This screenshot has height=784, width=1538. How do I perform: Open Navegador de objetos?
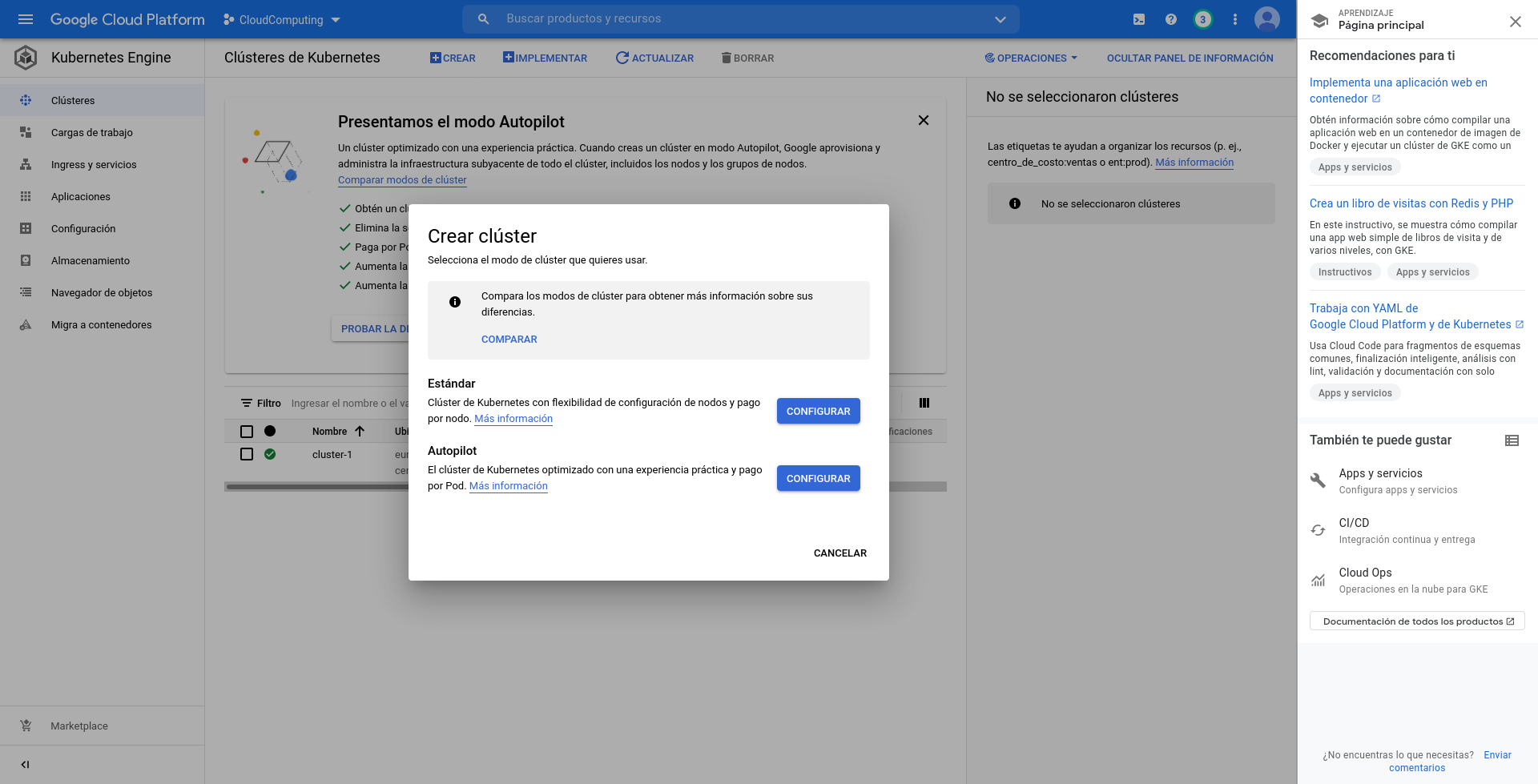coord(102,292)
